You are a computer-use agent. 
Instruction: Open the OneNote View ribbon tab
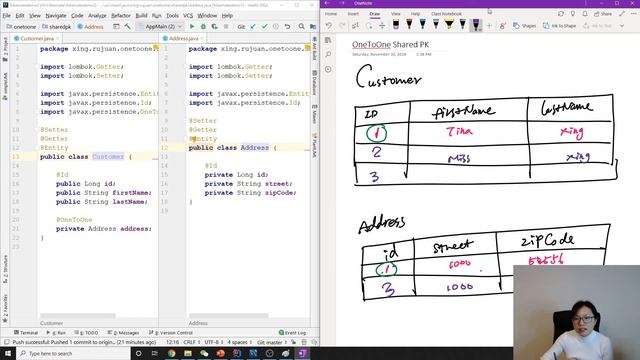tap(396, 14)
